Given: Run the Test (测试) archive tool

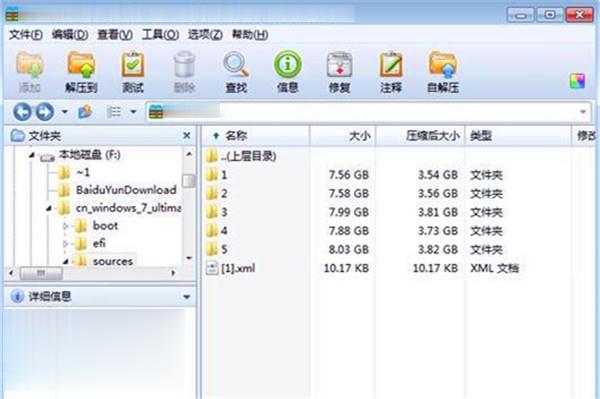Looking at the screenshot, I should (133, 65).
